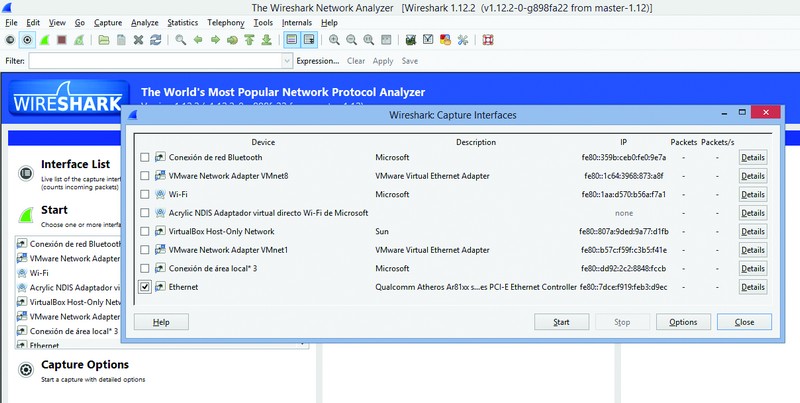800x403 pixels.
Task: Check the Conexión de área local* 3 box
Action: pos(145,268)
